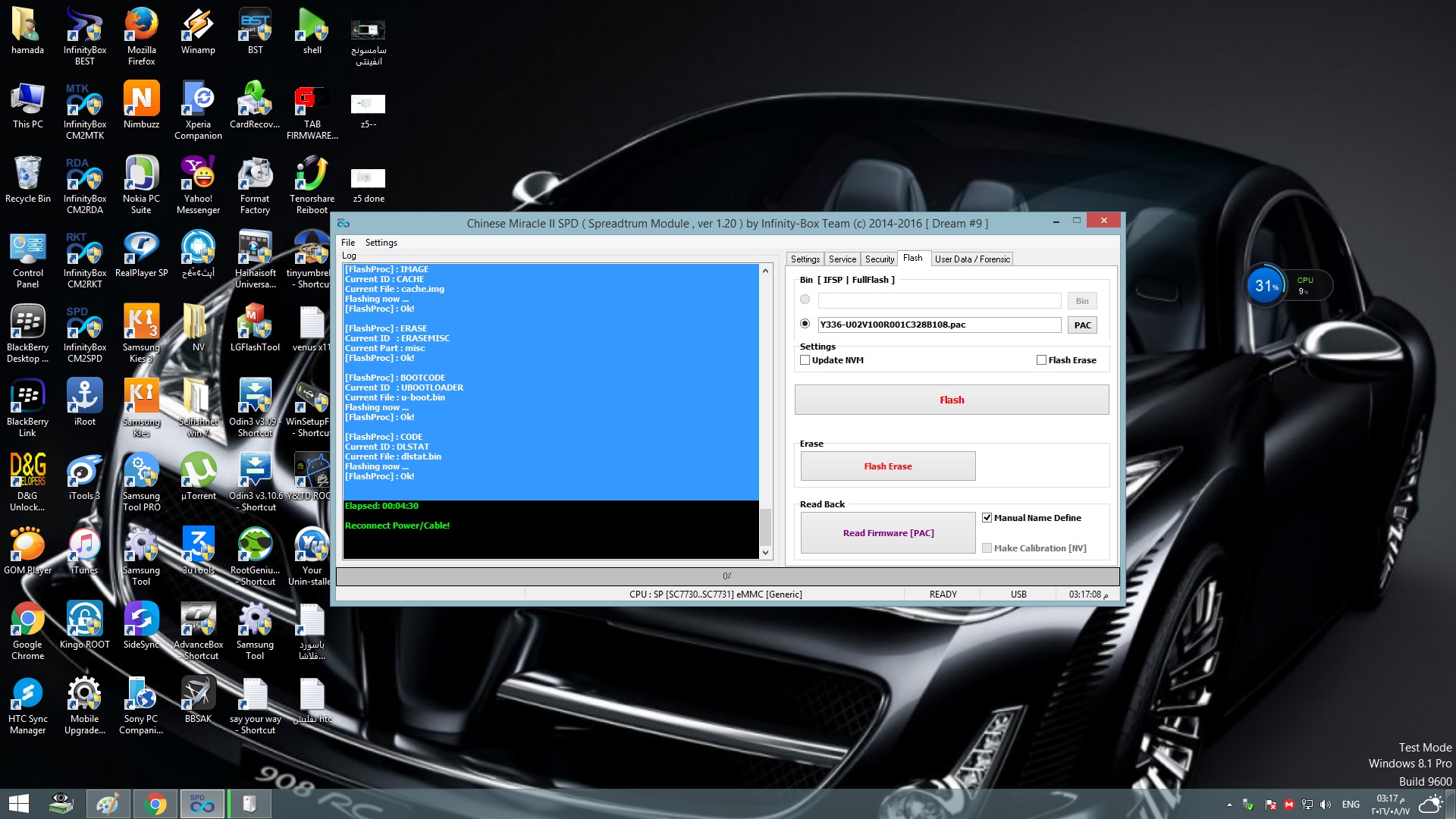Click the Windows Start button
The width and height of the screenshot is (1456, 819).
click(x=19, y=804)
